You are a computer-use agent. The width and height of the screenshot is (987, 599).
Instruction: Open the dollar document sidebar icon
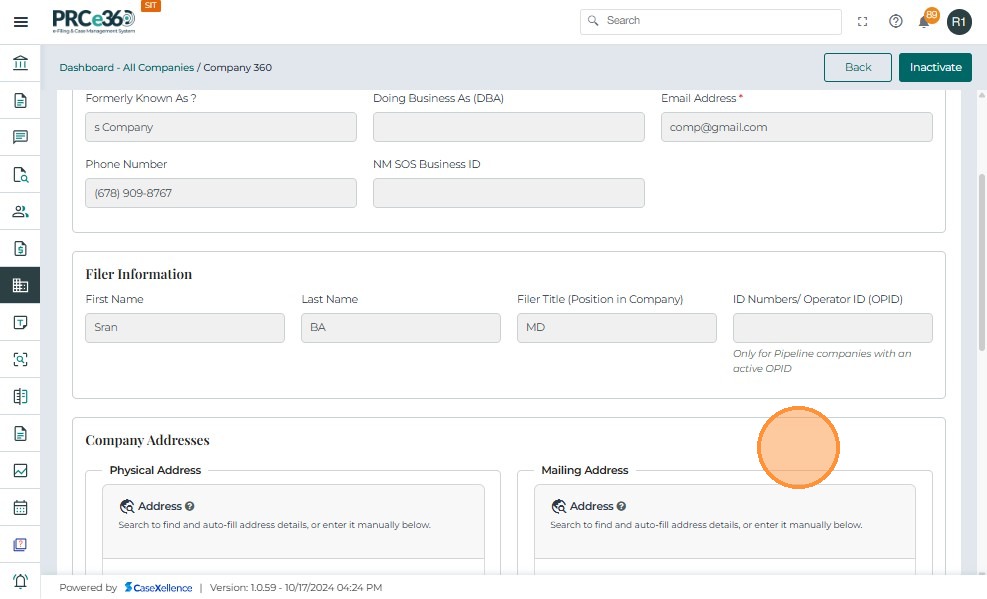click(x=20, y=248)
